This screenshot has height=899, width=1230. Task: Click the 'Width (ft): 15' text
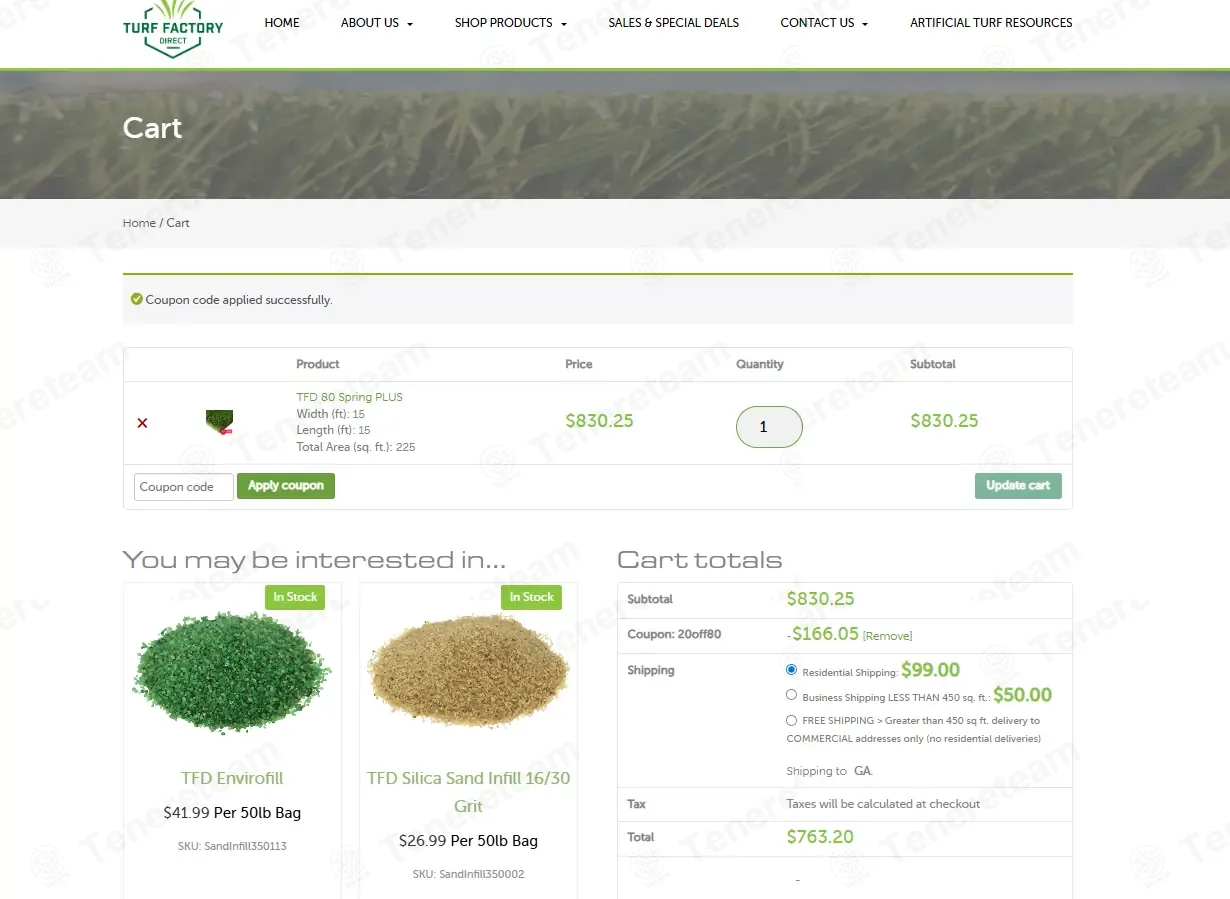pyautogui.click(x=330, y=414)
